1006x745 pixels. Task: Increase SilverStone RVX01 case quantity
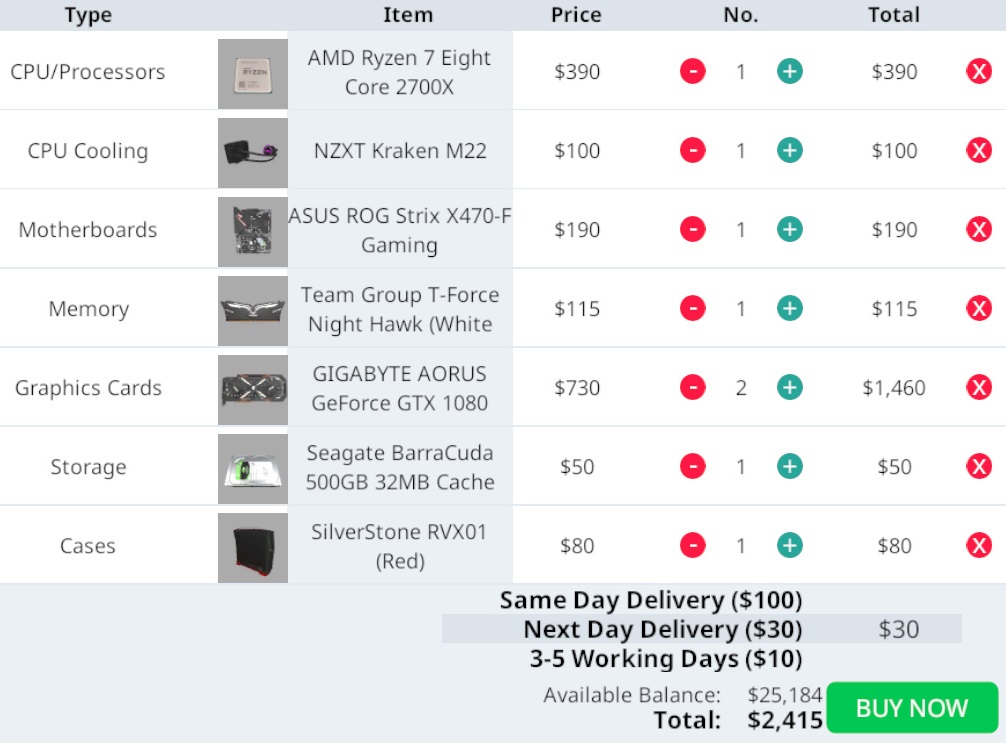(x=790, y=545)
